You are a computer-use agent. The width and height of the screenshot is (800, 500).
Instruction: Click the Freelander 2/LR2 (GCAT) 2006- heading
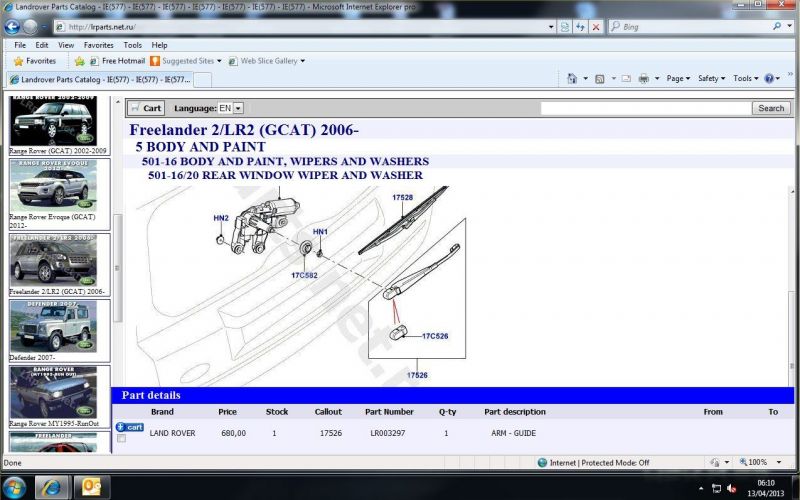tap(244, 130)
